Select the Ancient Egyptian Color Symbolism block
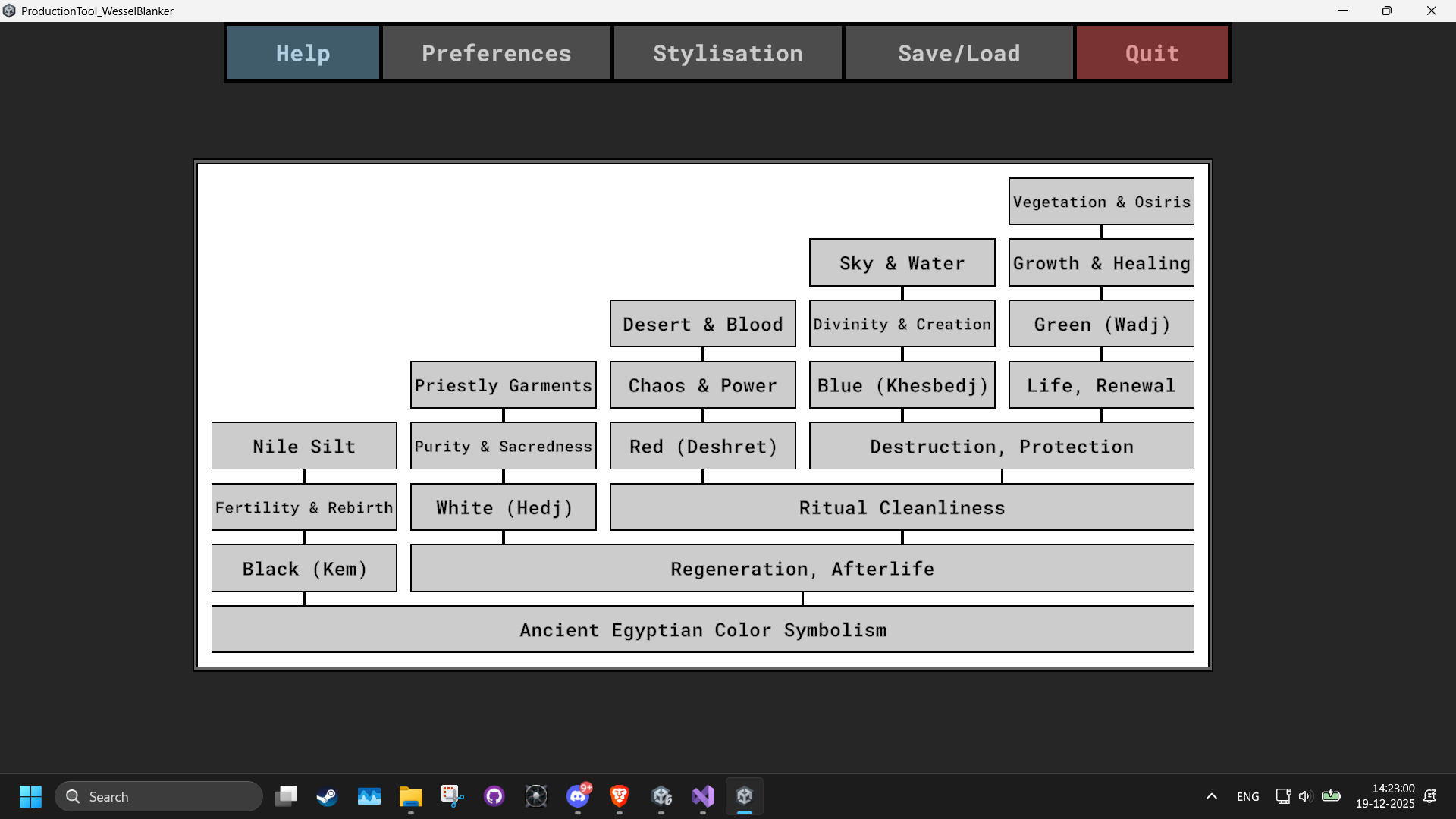The height and width of the screenshot is (819, 1456). (703, 629)
